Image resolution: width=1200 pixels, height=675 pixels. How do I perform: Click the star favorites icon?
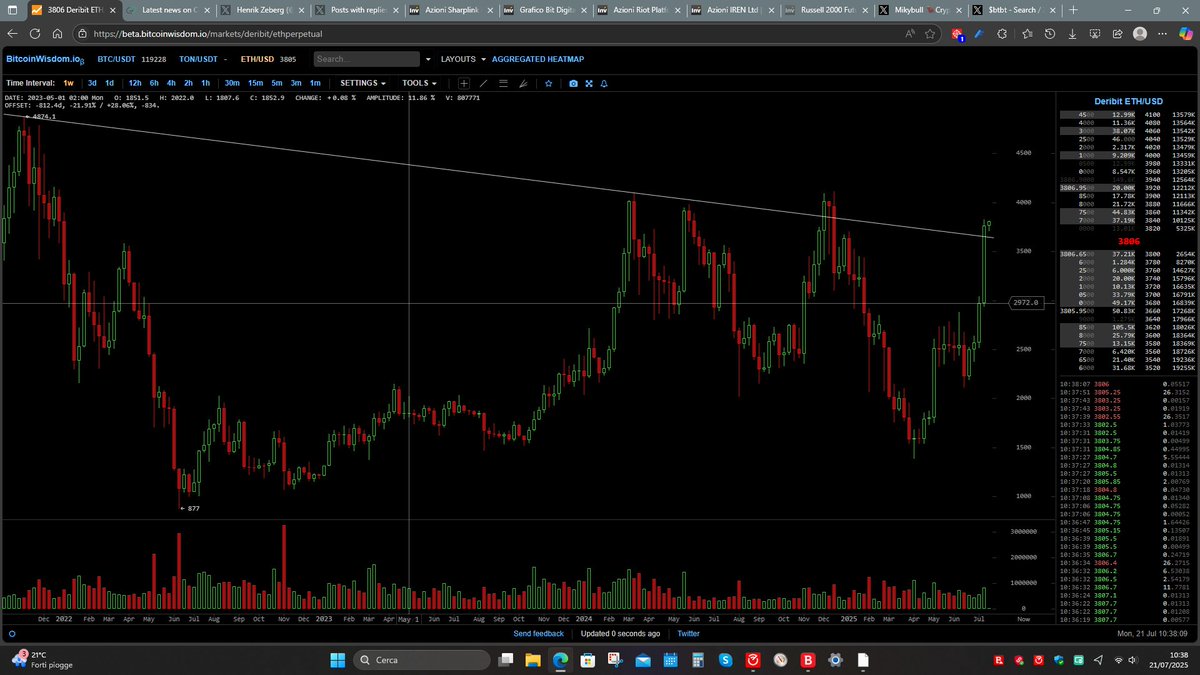547,84
